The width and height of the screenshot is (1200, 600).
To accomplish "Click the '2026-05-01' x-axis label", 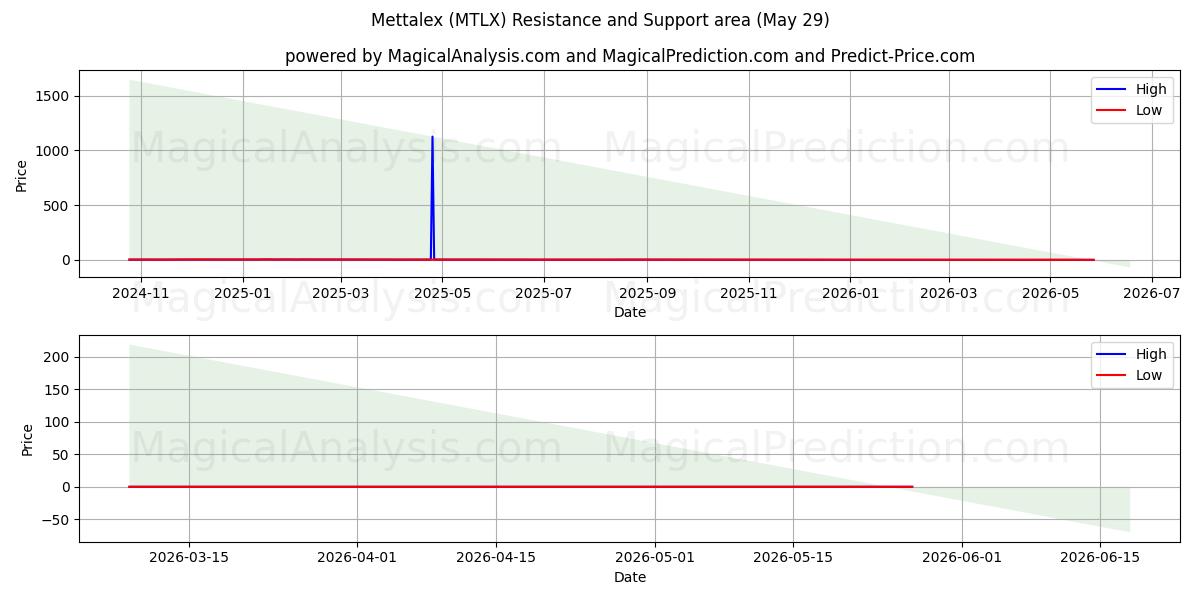I will (655, 558).
